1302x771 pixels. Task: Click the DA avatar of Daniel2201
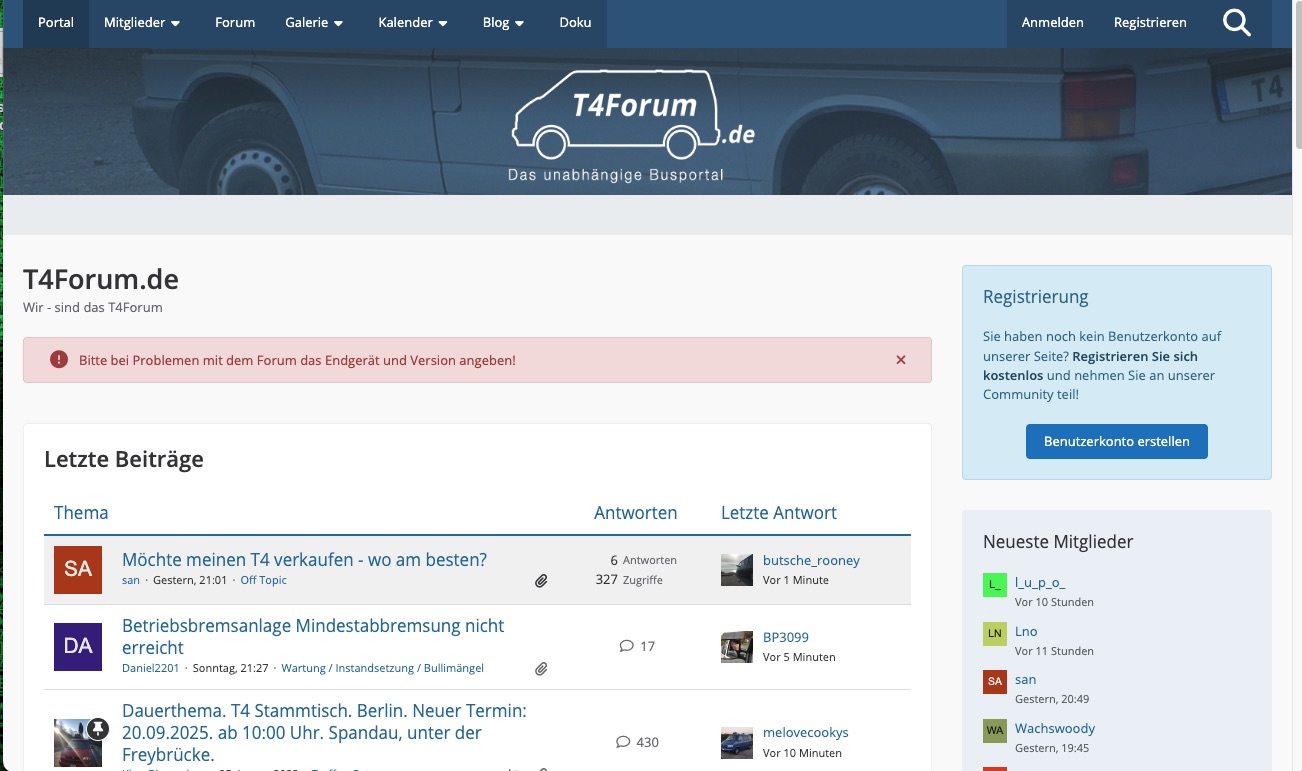[78, 646]
